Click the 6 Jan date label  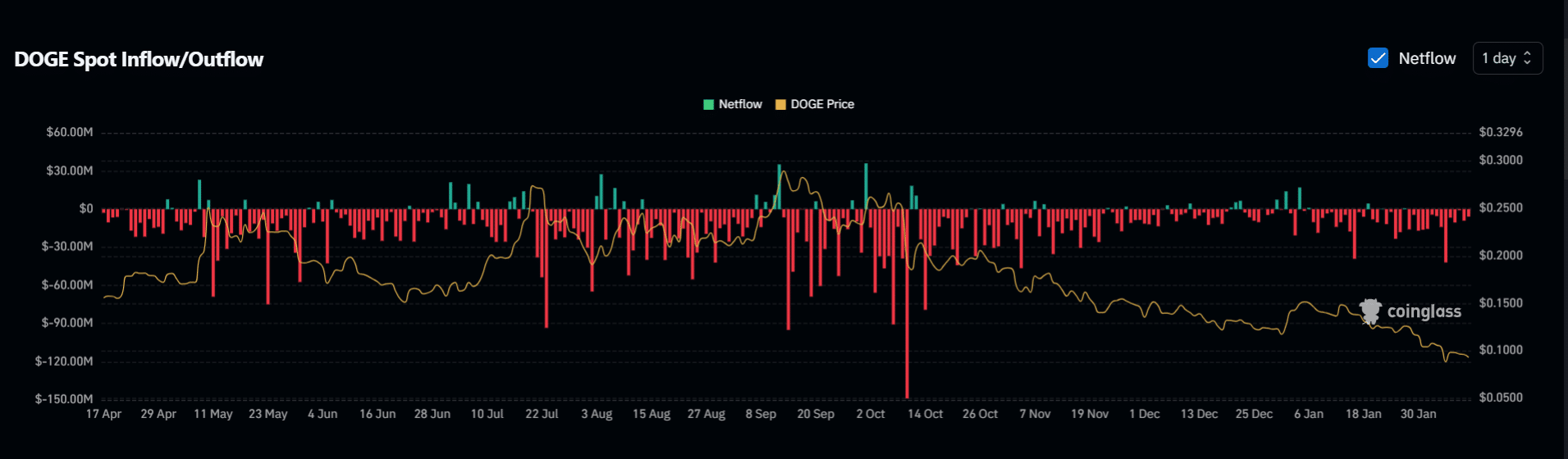click(x=1309, y=414)
